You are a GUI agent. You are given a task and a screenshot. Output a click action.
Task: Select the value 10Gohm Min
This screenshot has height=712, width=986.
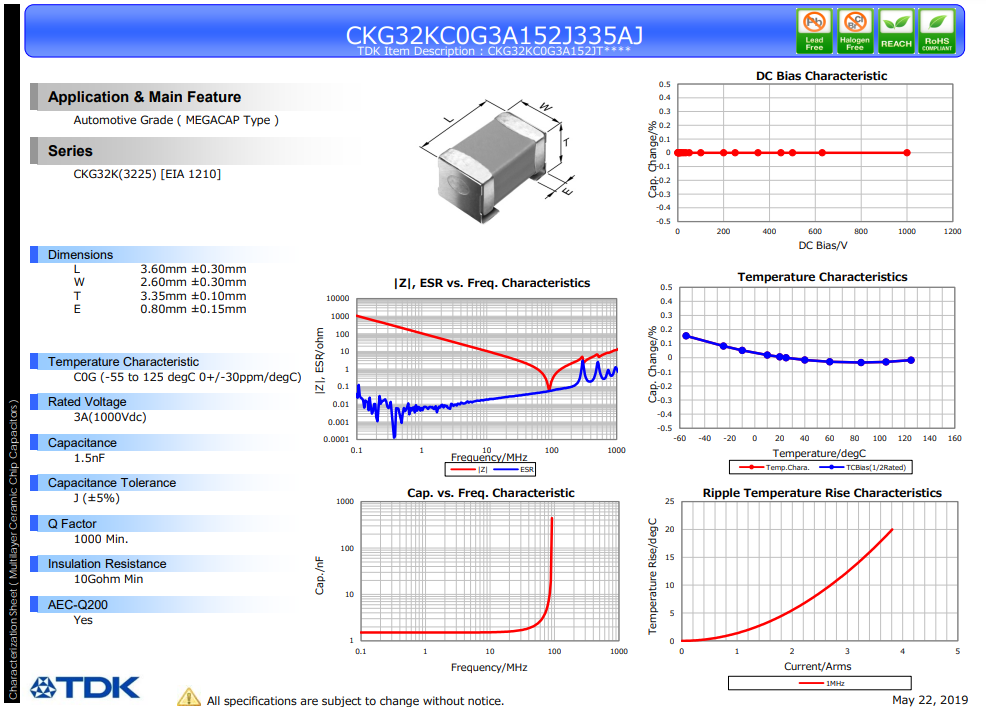[x=108, y=579]
